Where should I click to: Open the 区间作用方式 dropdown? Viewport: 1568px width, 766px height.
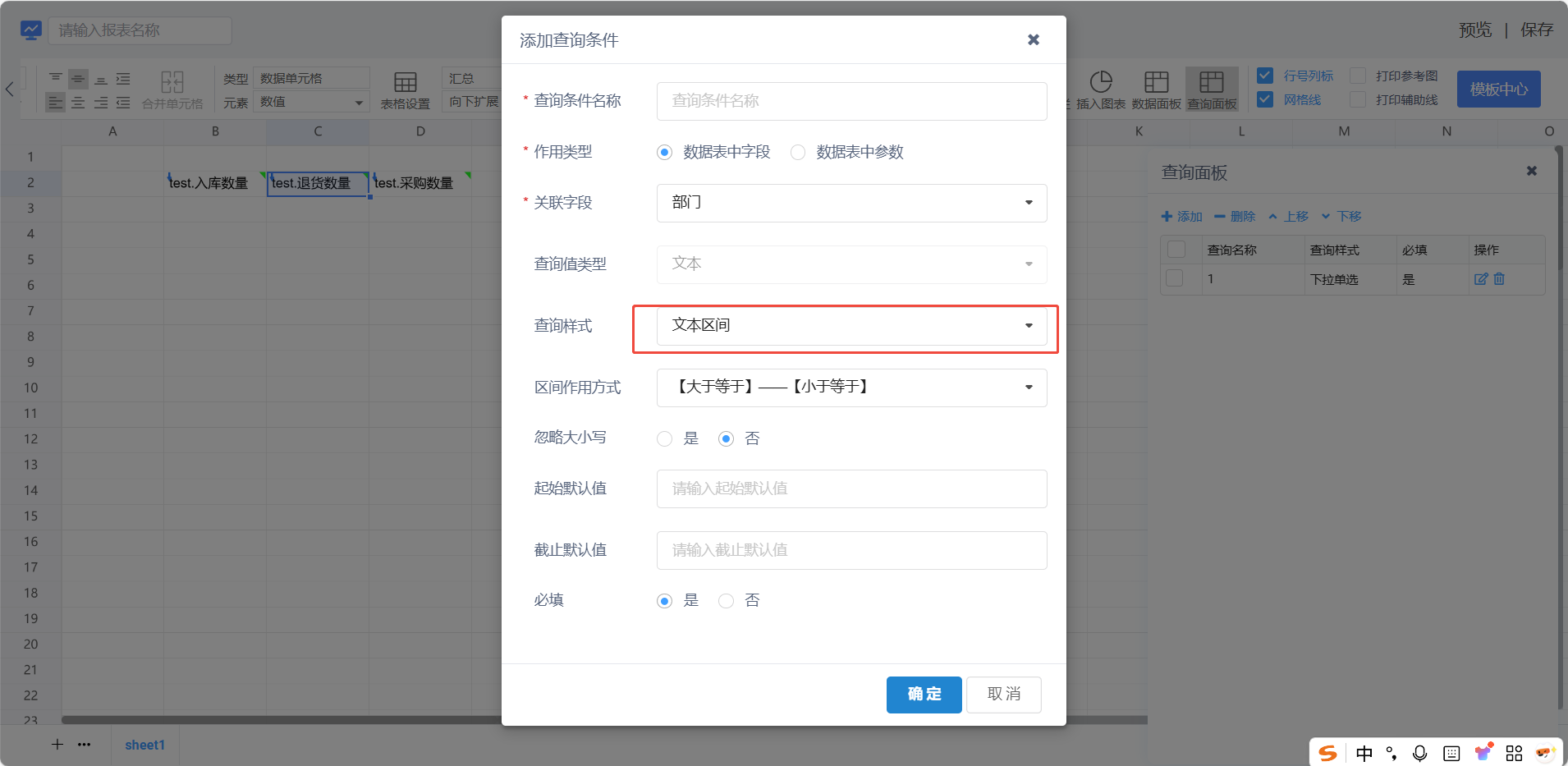click(x=851, y=388)
